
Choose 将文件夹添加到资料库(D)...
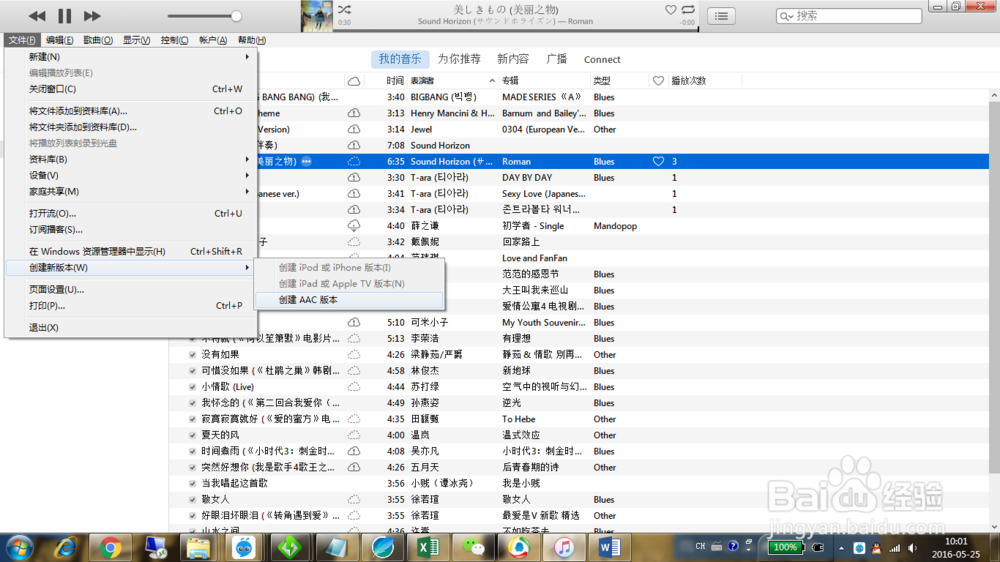point(131,127)
